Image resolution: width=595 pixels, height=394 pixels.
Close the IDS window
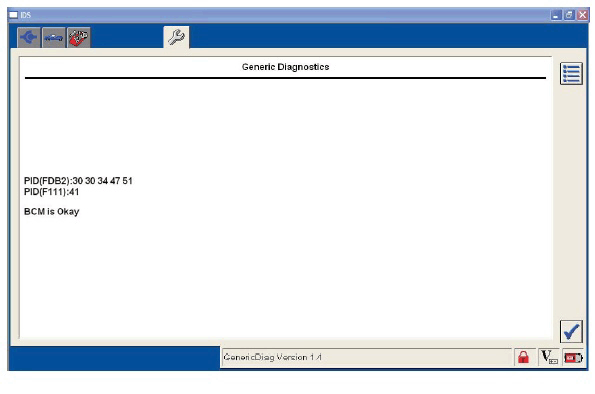582,15
